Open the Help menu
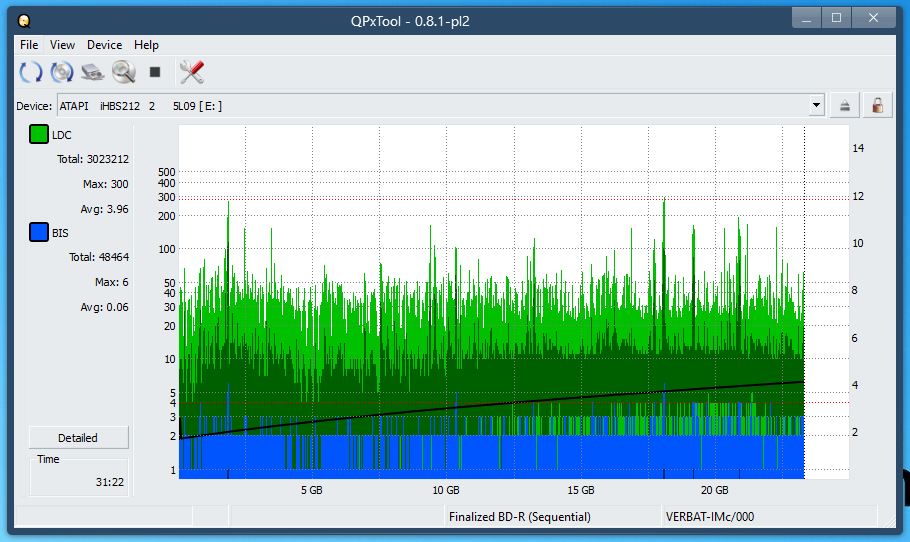 point(146,45)
